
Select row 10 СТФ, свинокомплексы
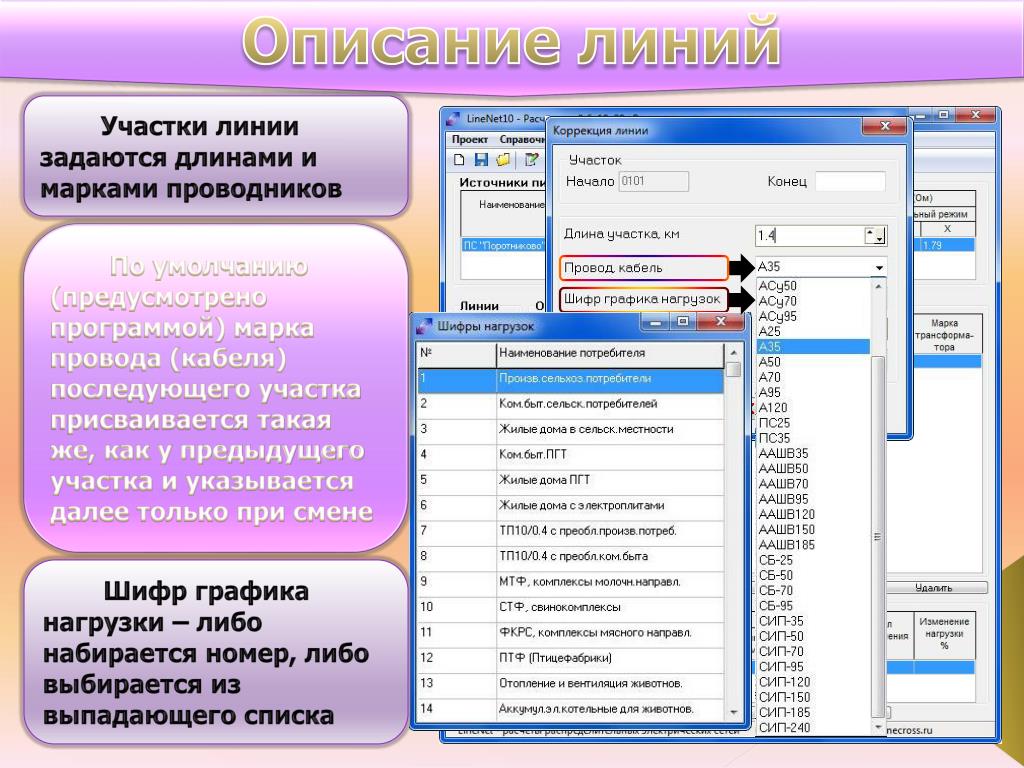coord(570,608)
